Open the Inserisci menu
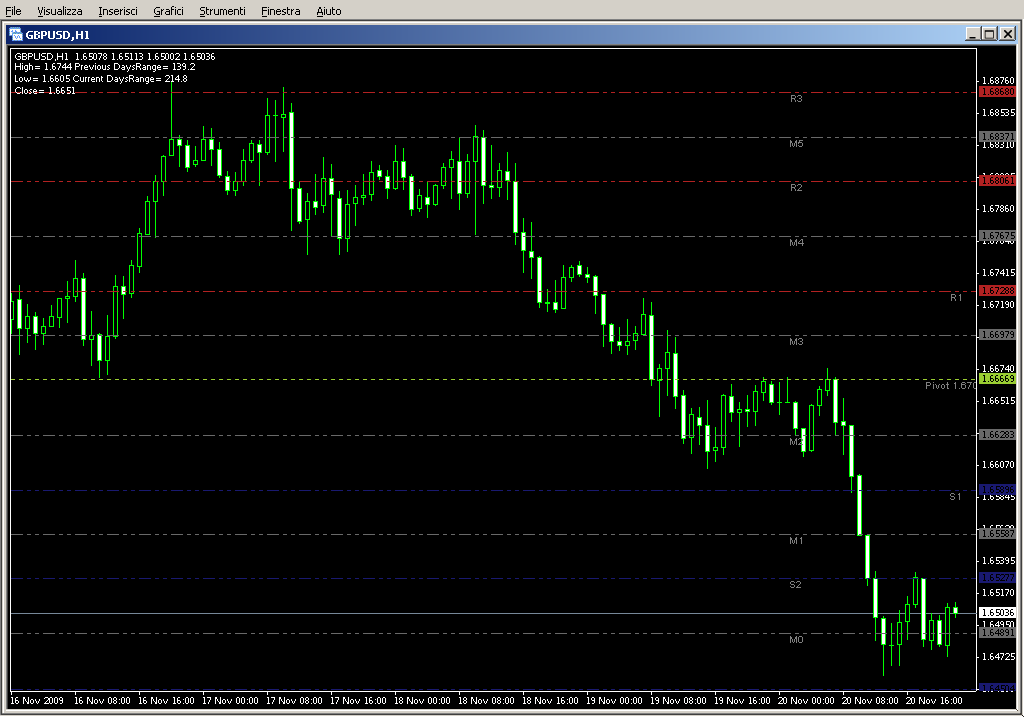Viewport: 1024px width, 717px height. [118, 11]
